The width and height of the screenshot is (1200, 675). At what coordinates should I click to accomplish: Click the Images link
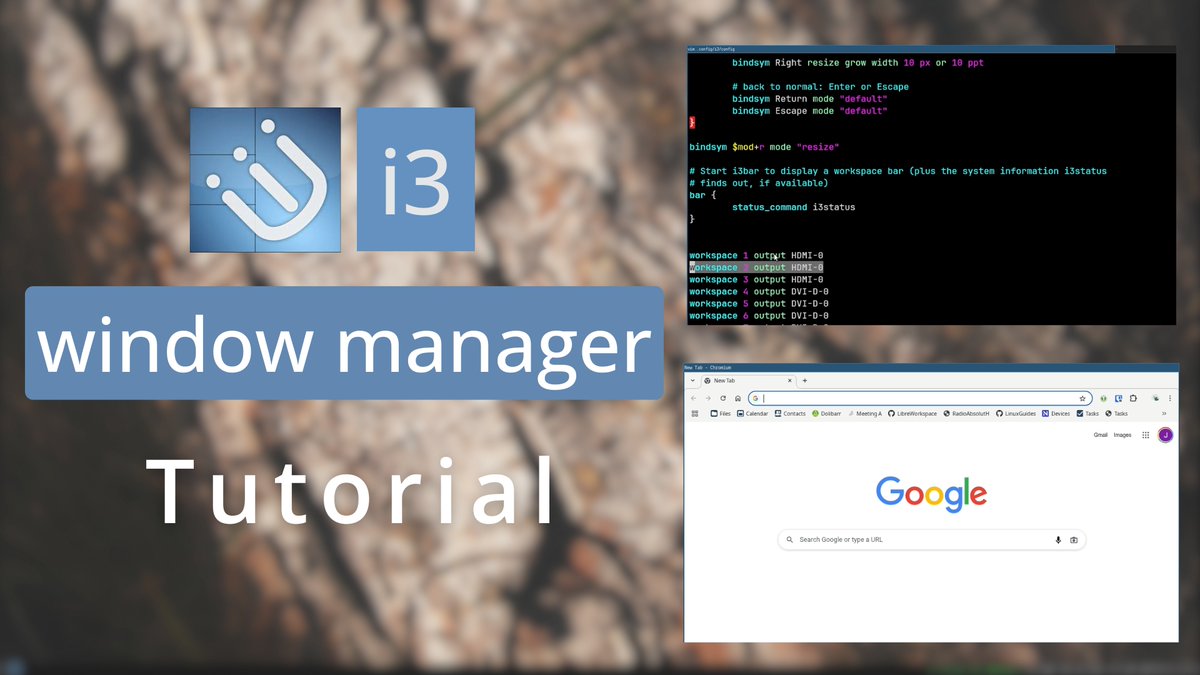[x=1123, y=435]
